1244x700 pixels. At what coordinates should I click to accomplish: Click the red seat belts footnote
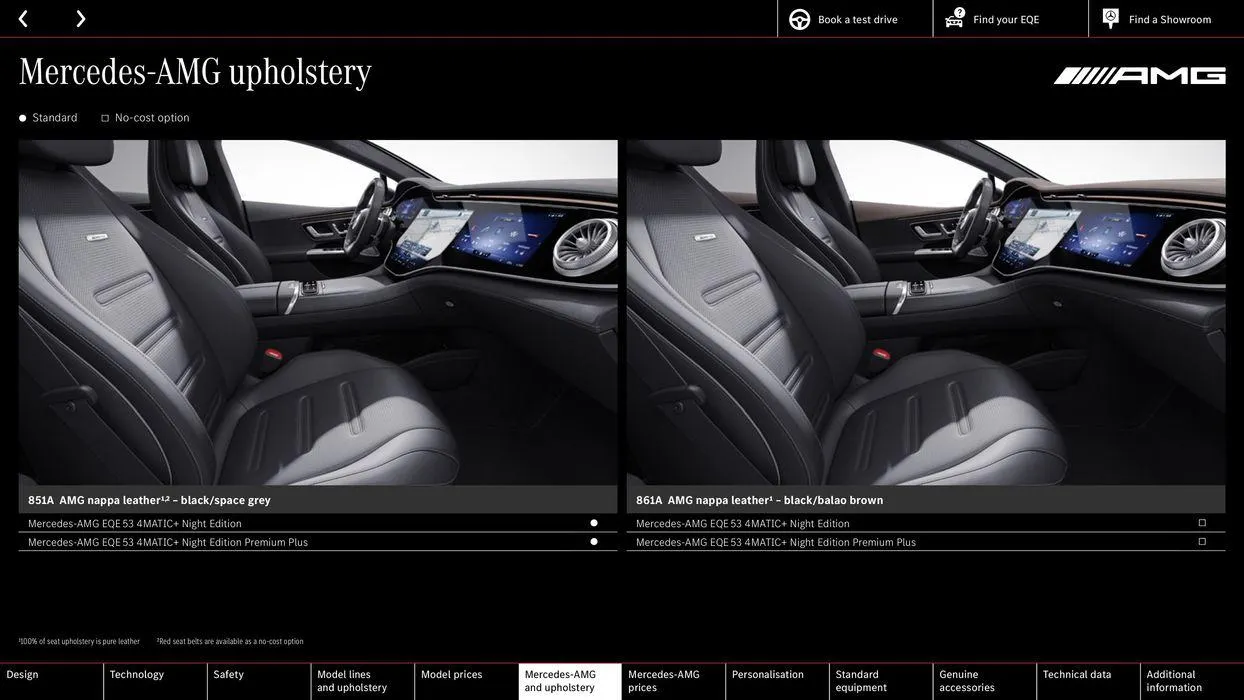tap(230, 642)
